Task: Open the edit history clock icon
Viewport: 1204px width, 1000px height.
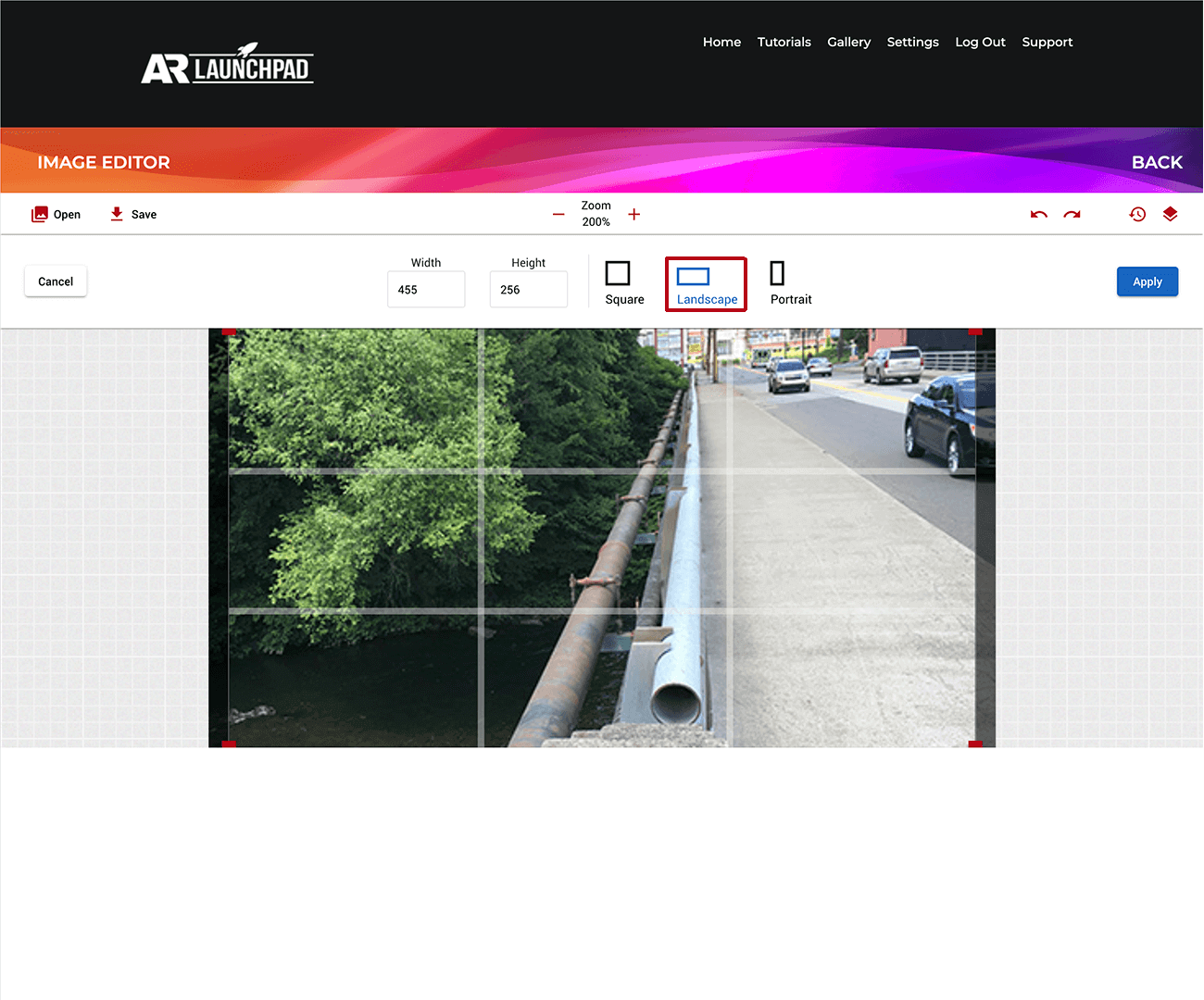Action: pyautogui.click(x=1138, y=214)
